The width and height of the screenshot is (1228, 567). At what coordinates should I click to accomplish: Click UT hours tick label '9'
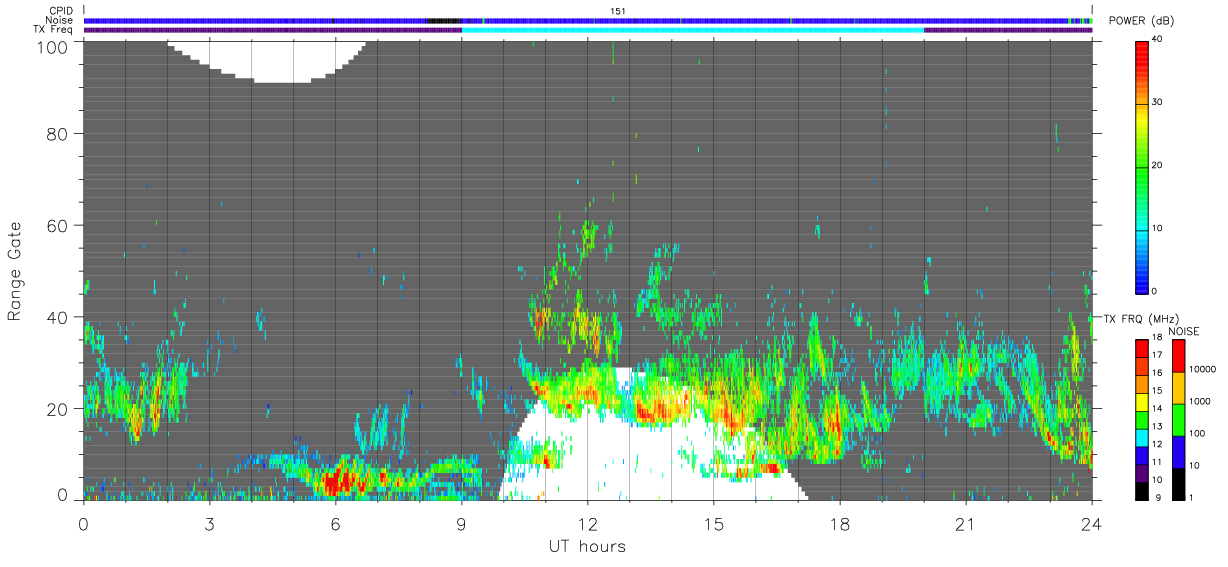(x=461, y=524)
